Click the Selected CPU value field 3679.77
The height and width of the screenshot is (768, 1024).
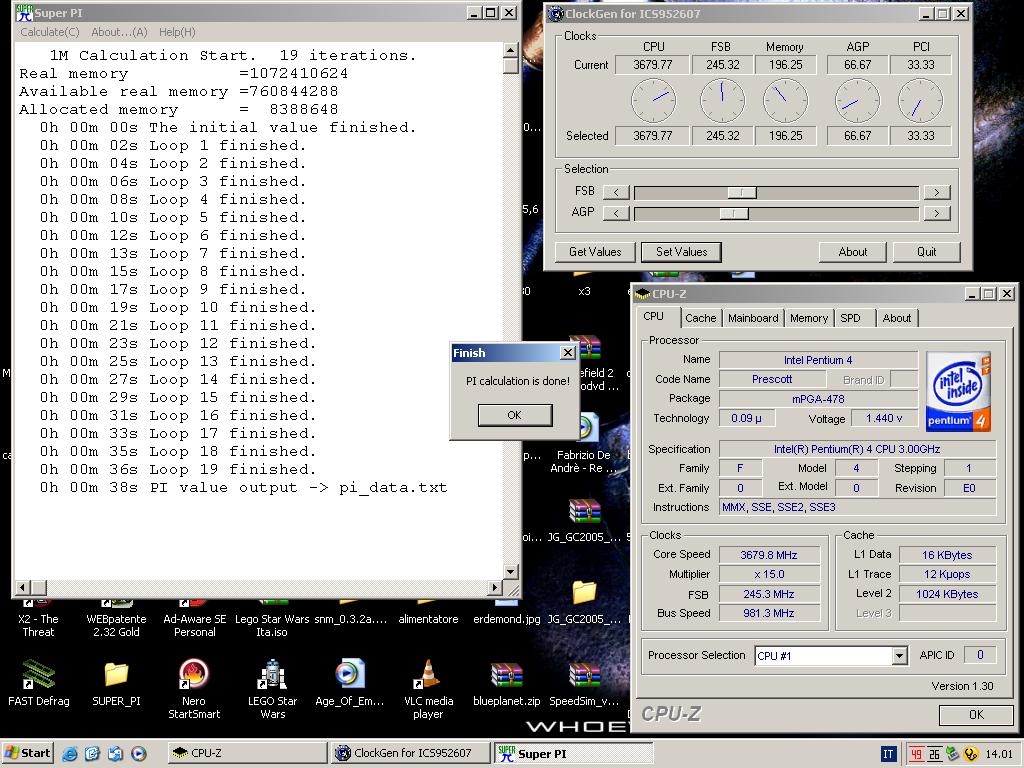(652, 136)
